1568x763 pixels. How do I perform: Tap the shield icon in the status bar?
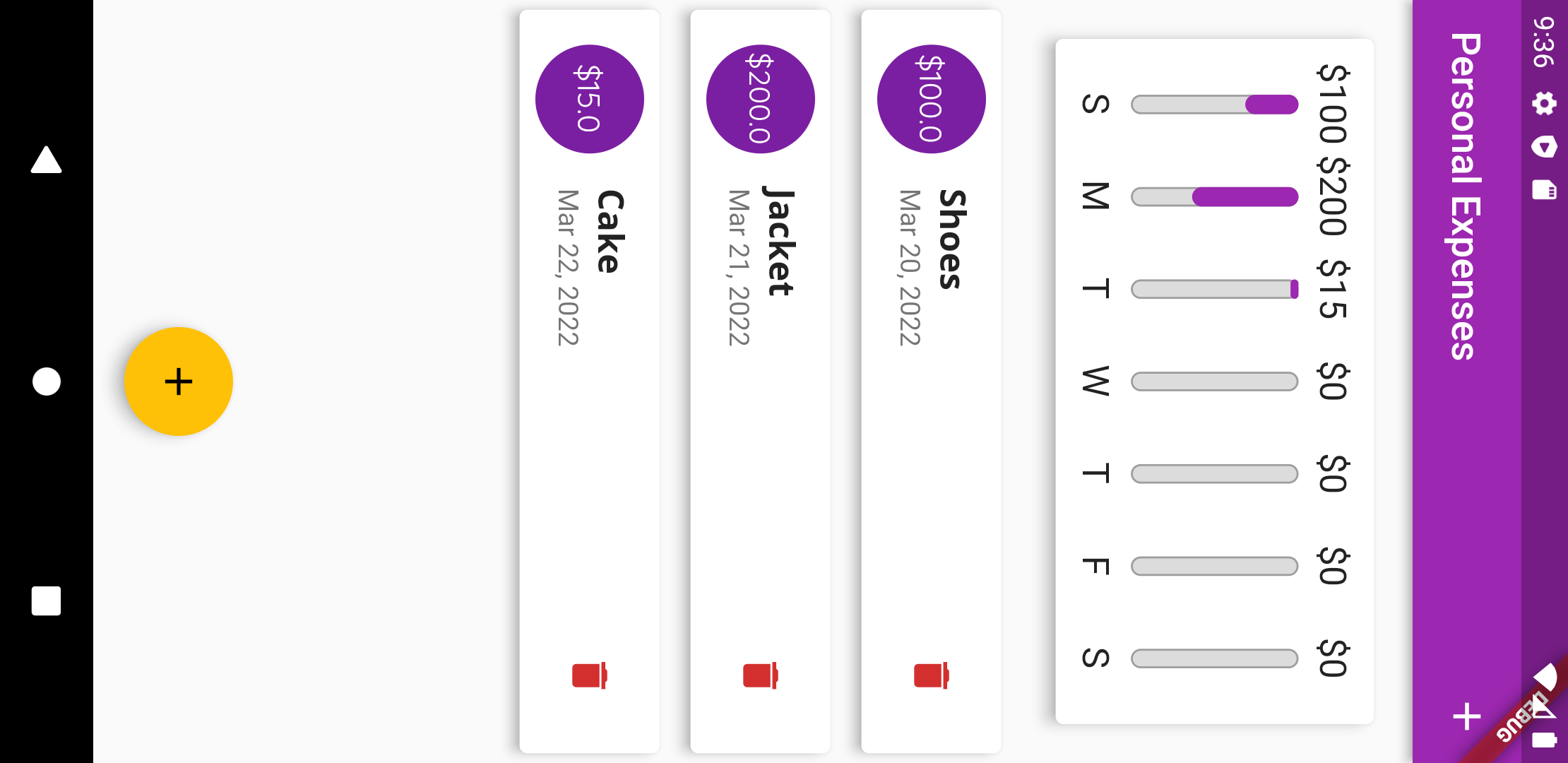click(1544, 148)
